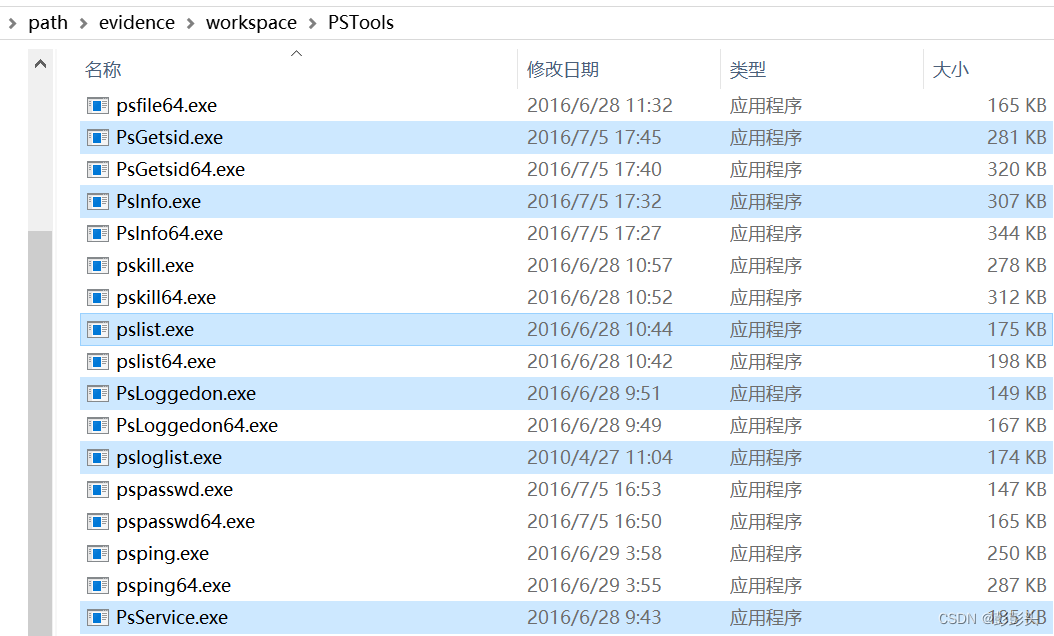This screenshot has width=1054, height=636.
Task: Select file name psping.exe
Action: (163, 554)
